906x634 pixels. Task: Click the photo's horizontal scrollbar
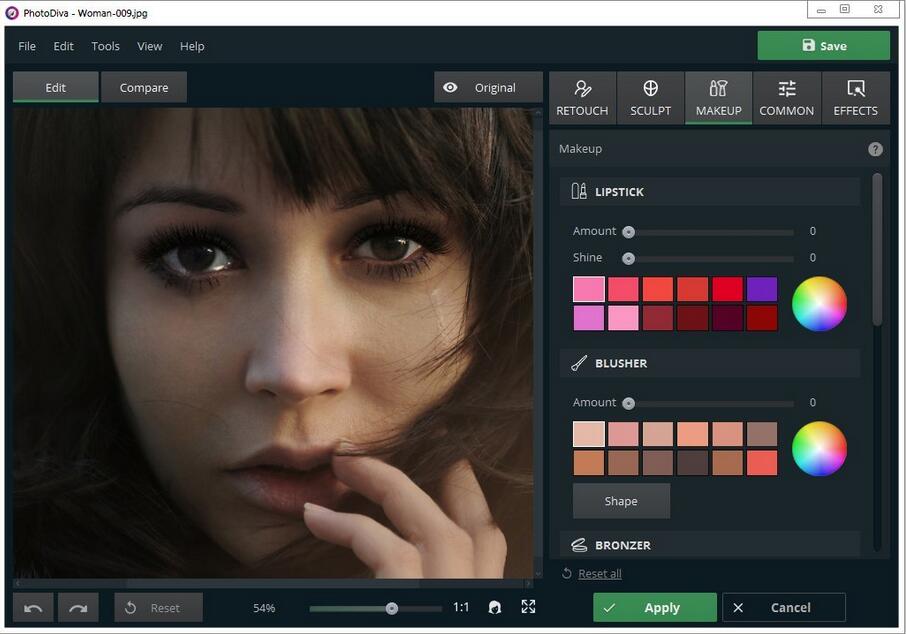pyautogui.click(x=273, y=584)
